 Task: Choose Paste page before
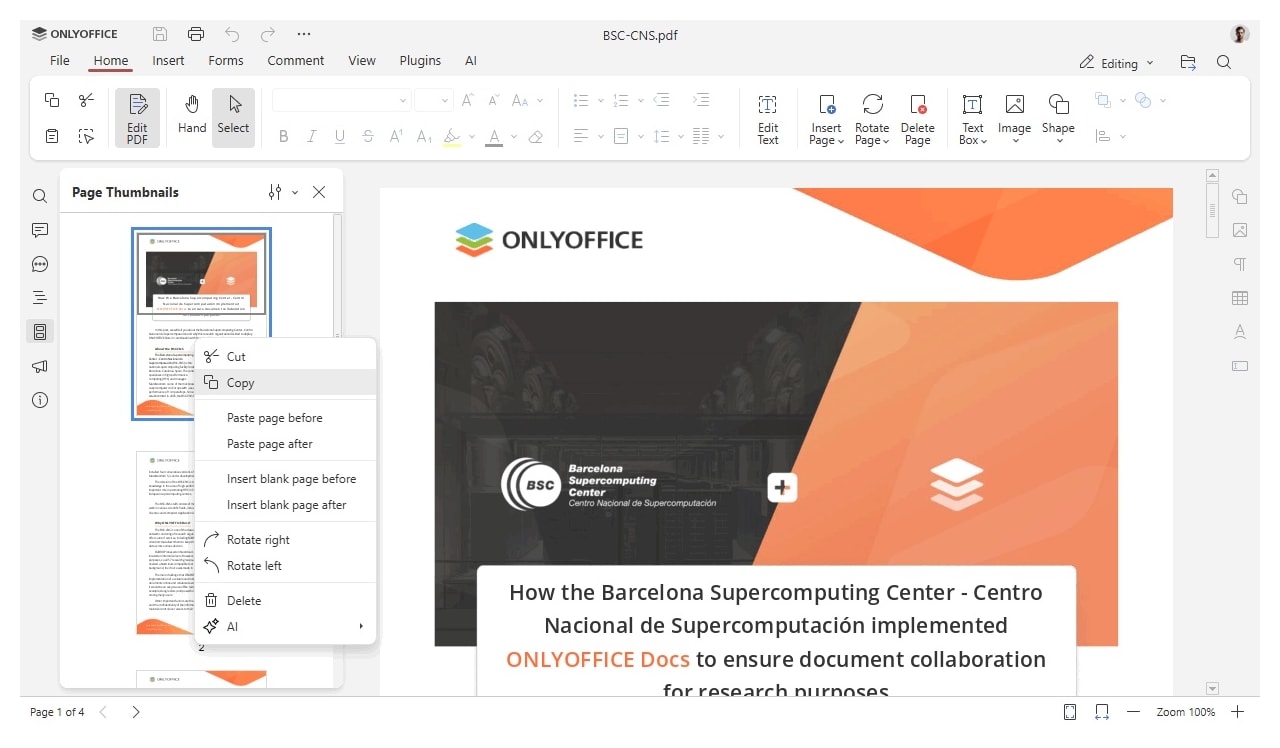(286, 418)
